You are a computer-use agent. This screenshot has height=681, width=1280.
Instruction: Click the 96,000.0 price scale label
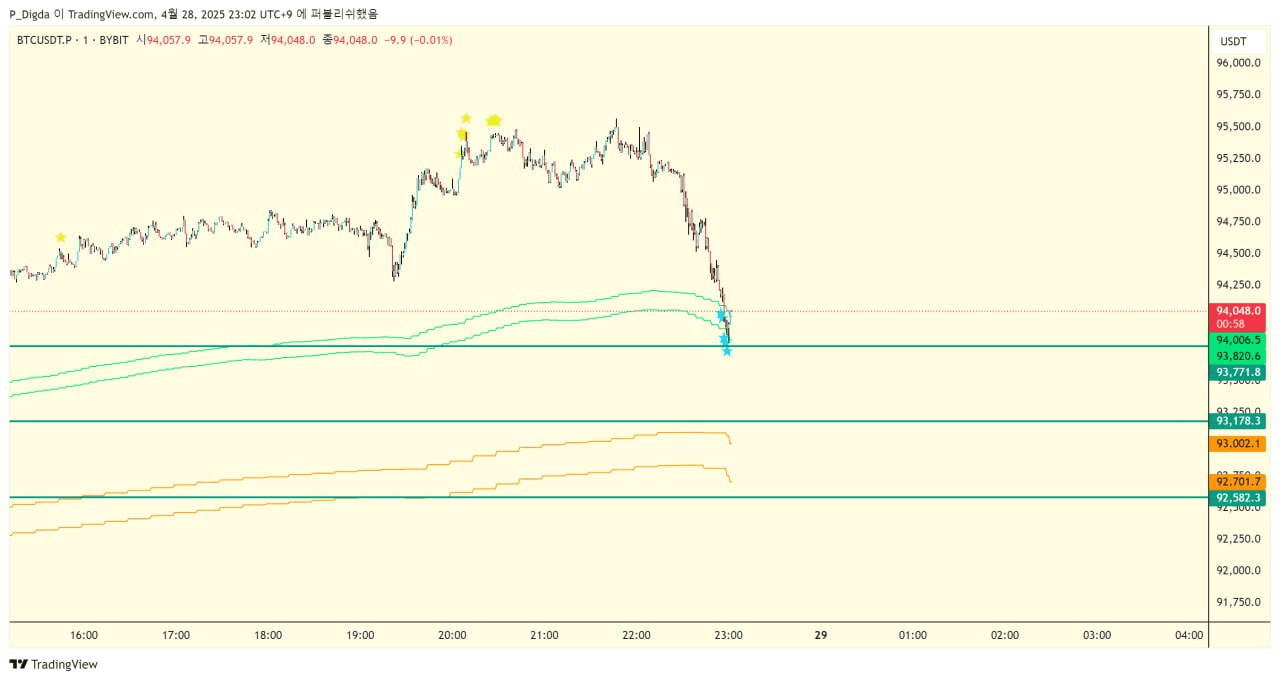coord(1237,63)
